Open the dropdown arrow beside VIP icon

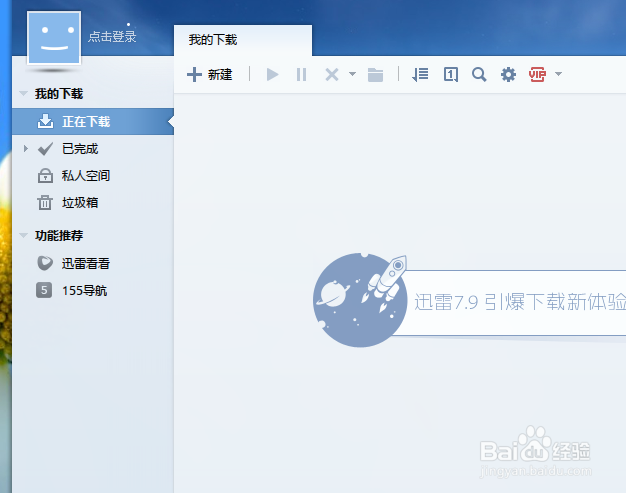(559, 74)
